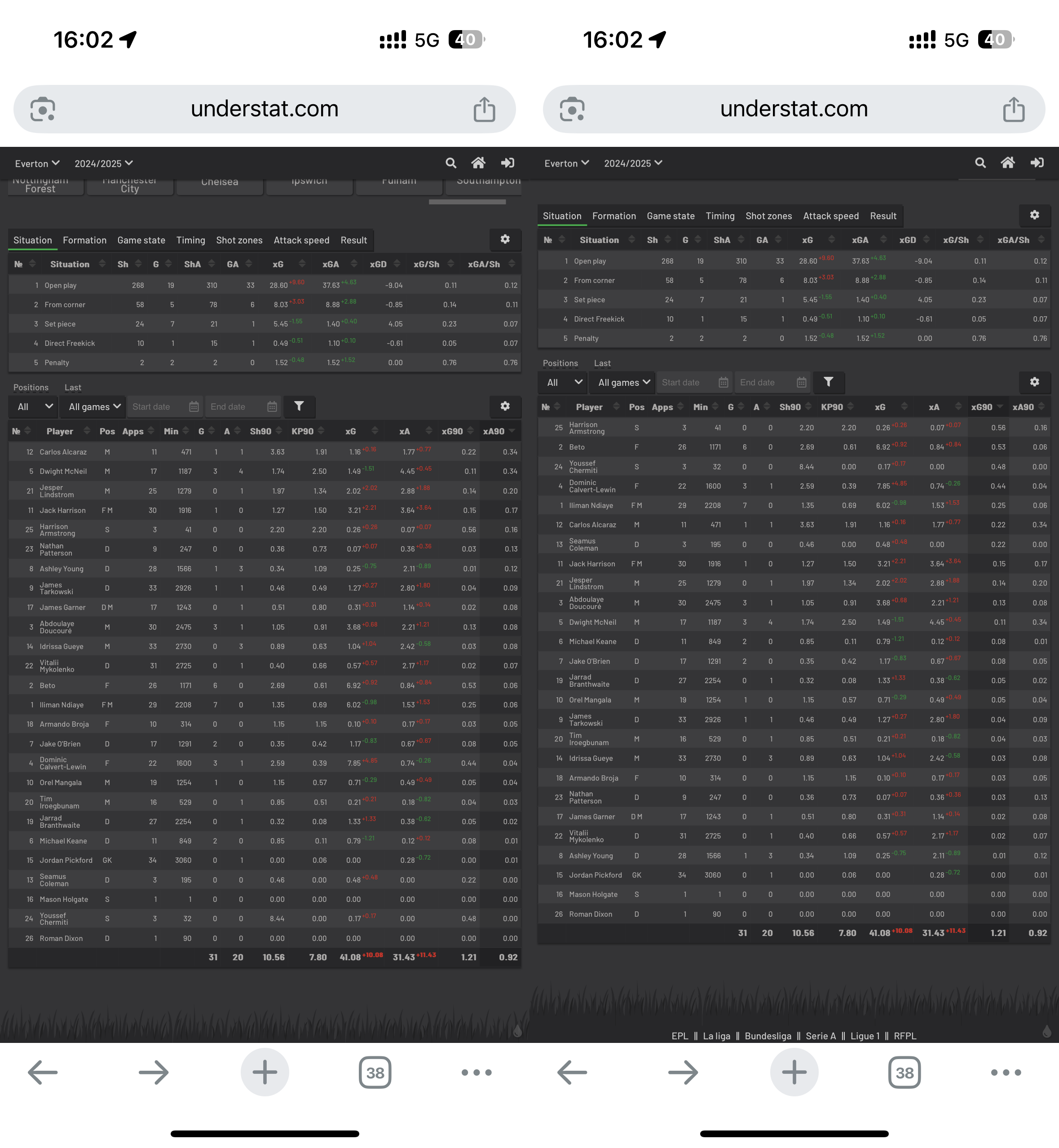The image size is (1059, 1148).
Task: Go forward in left browser toolbar
Action: pos(154,1073)
